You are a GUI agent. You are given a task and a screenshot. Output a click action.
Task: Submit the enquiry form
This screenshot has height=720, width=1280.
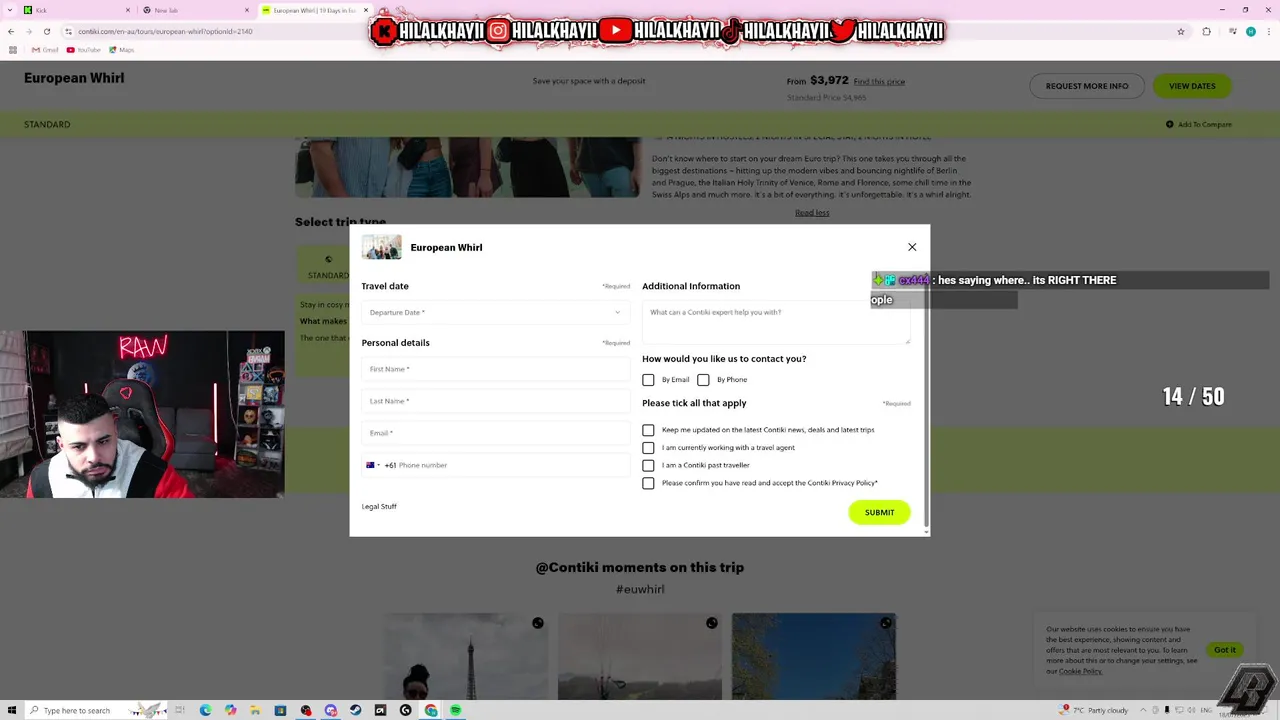[x=879, y=512]
